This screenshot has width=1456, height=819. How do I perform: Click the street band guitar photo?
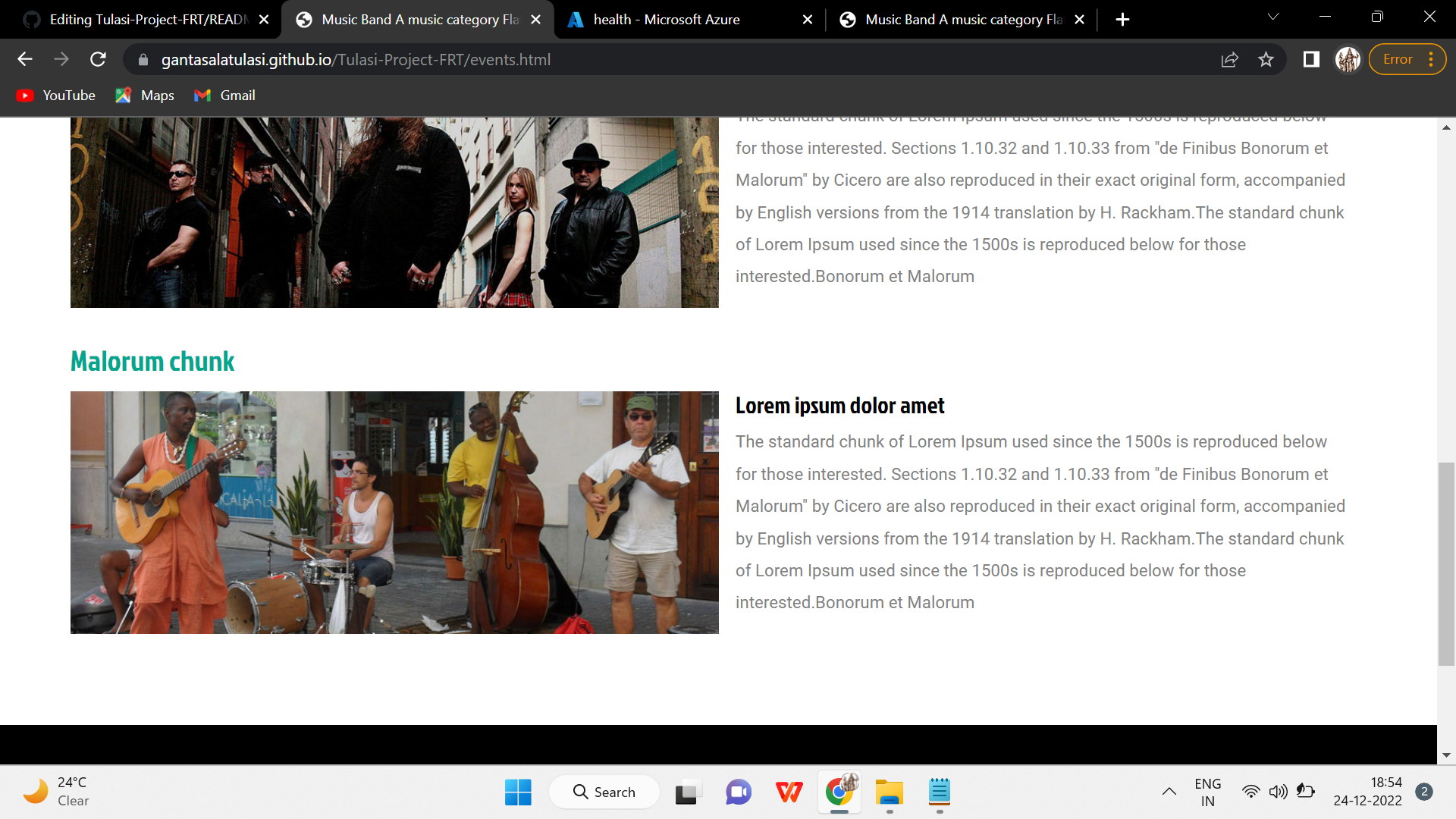394,512
